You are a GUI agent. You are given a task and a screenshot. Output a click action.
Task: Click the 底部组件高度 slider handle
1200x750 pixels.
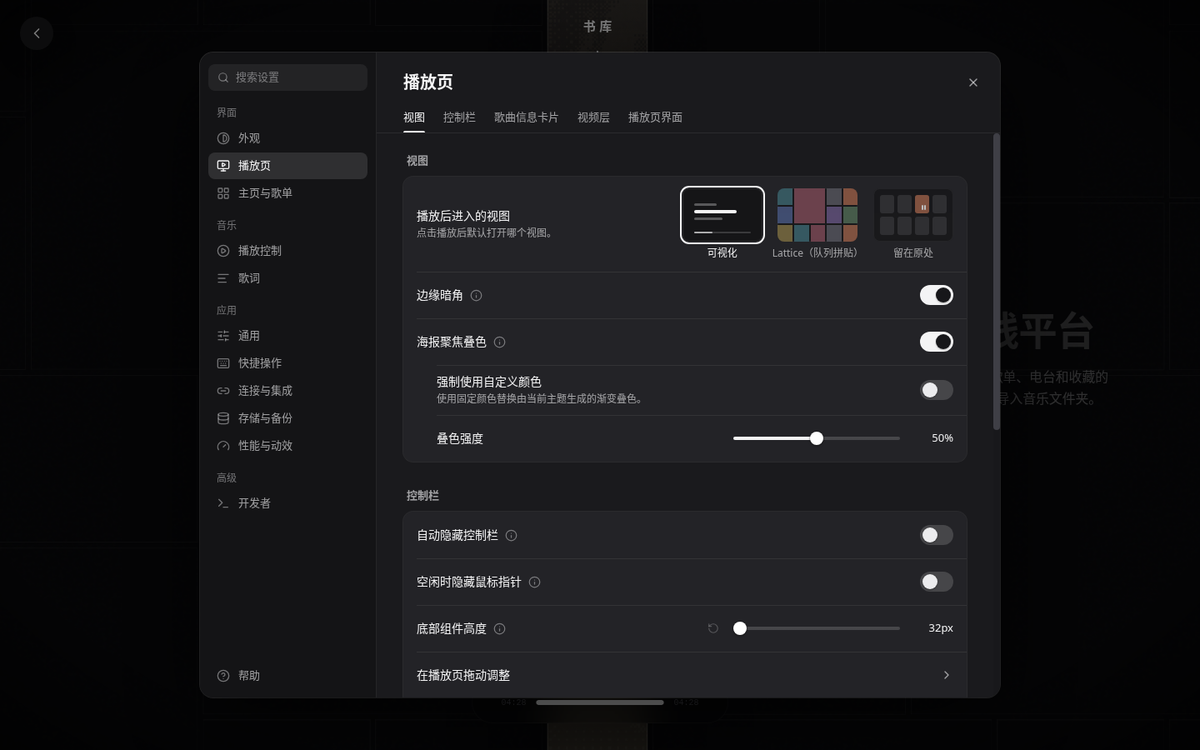coord(740,628)
